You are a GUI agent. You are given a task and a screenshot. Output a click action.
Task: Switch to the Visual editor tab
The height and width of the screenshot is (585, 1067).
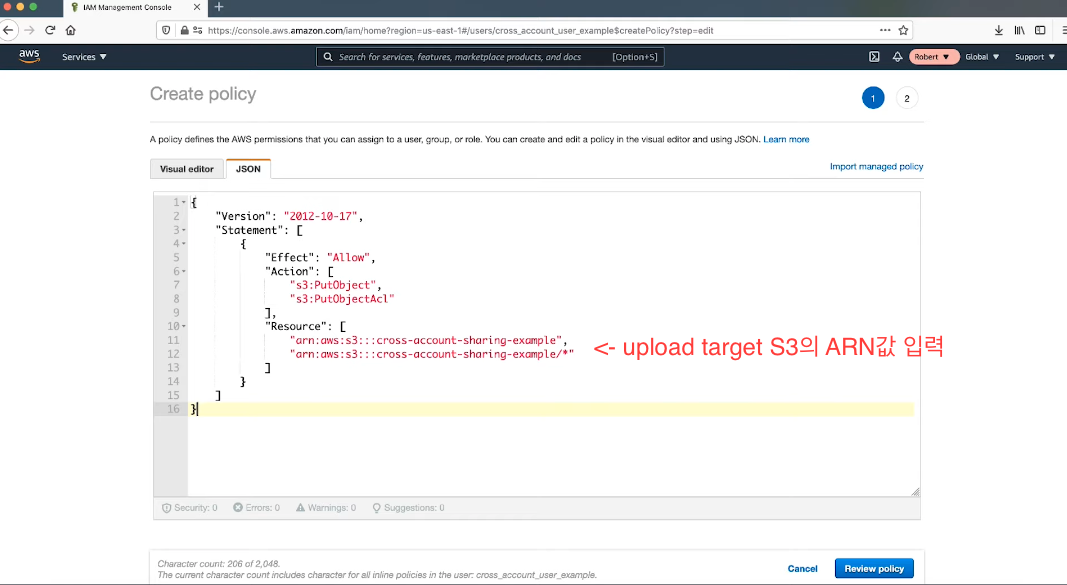(187, 169)
